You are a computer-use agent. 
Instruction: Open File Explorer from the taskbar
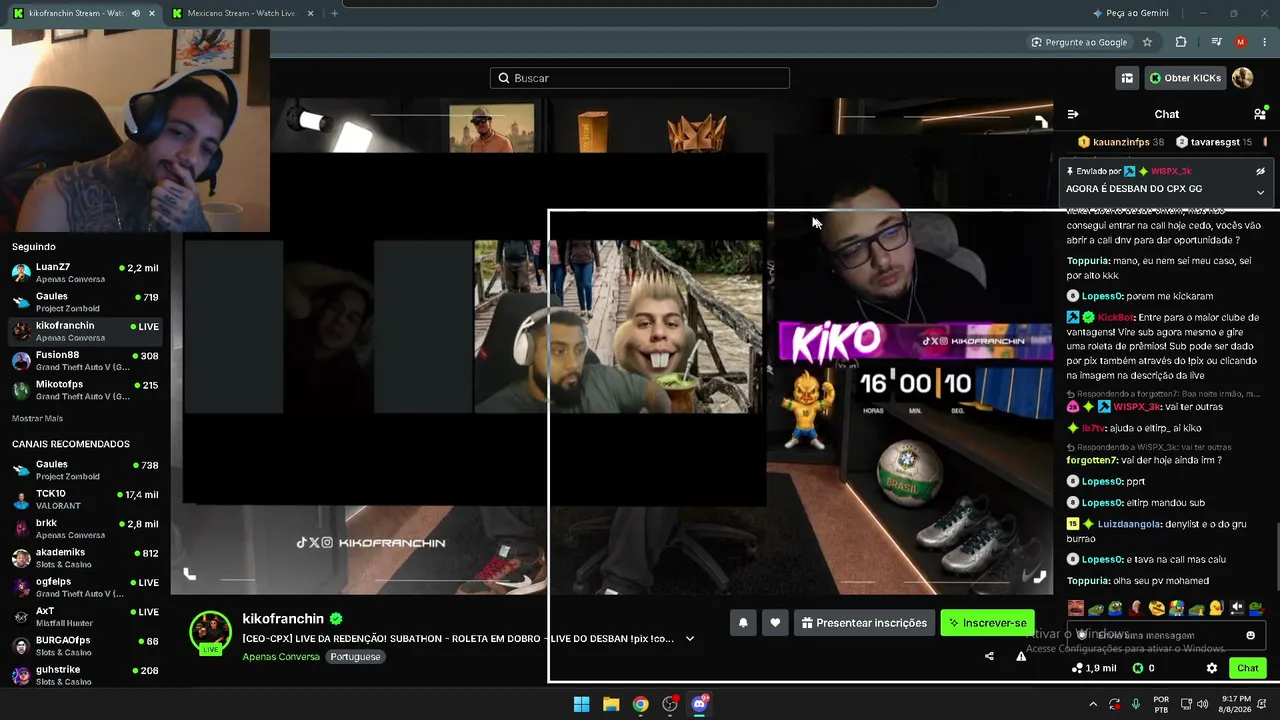pyautogui.click(x=611, y=704)
